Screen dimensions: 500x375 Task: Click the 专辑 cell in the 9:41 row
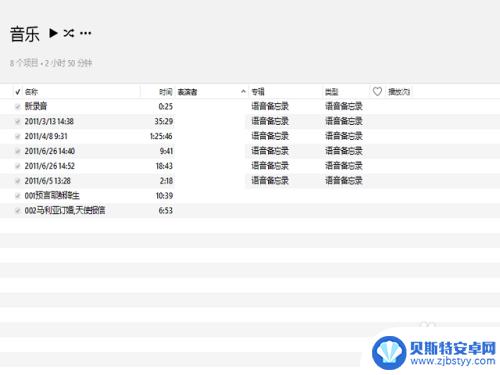(270, 151)
